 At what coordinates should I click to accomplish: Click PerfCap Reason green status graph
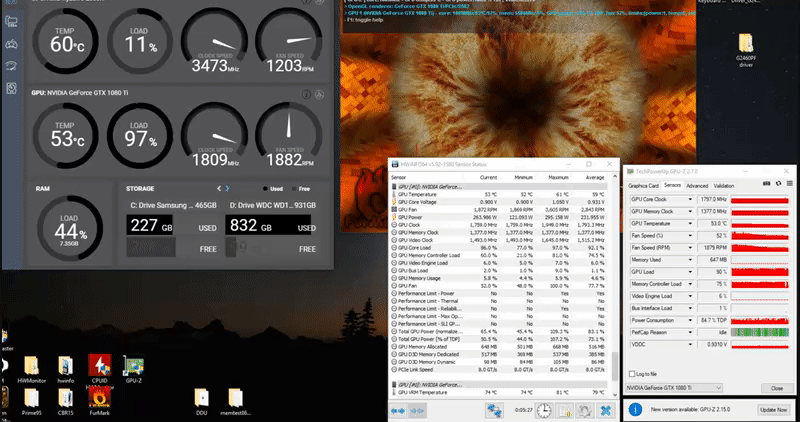[760, 332]
